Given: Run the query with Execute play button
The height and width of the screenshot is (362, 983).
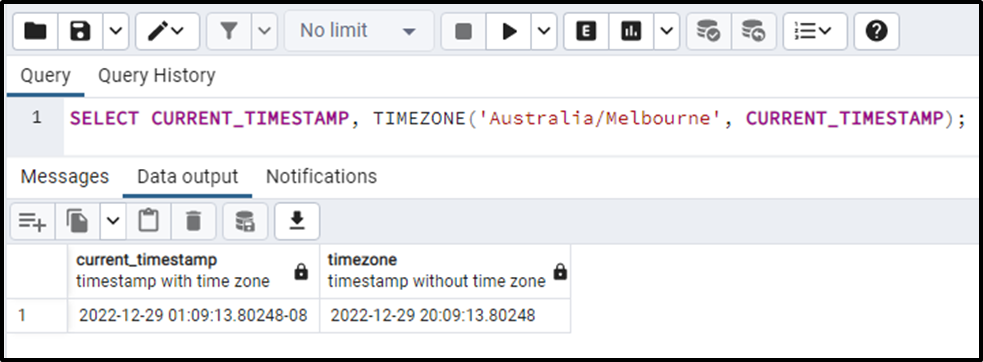Looking at the screenshot, I should pyautogui.click(x=509, y=31).
